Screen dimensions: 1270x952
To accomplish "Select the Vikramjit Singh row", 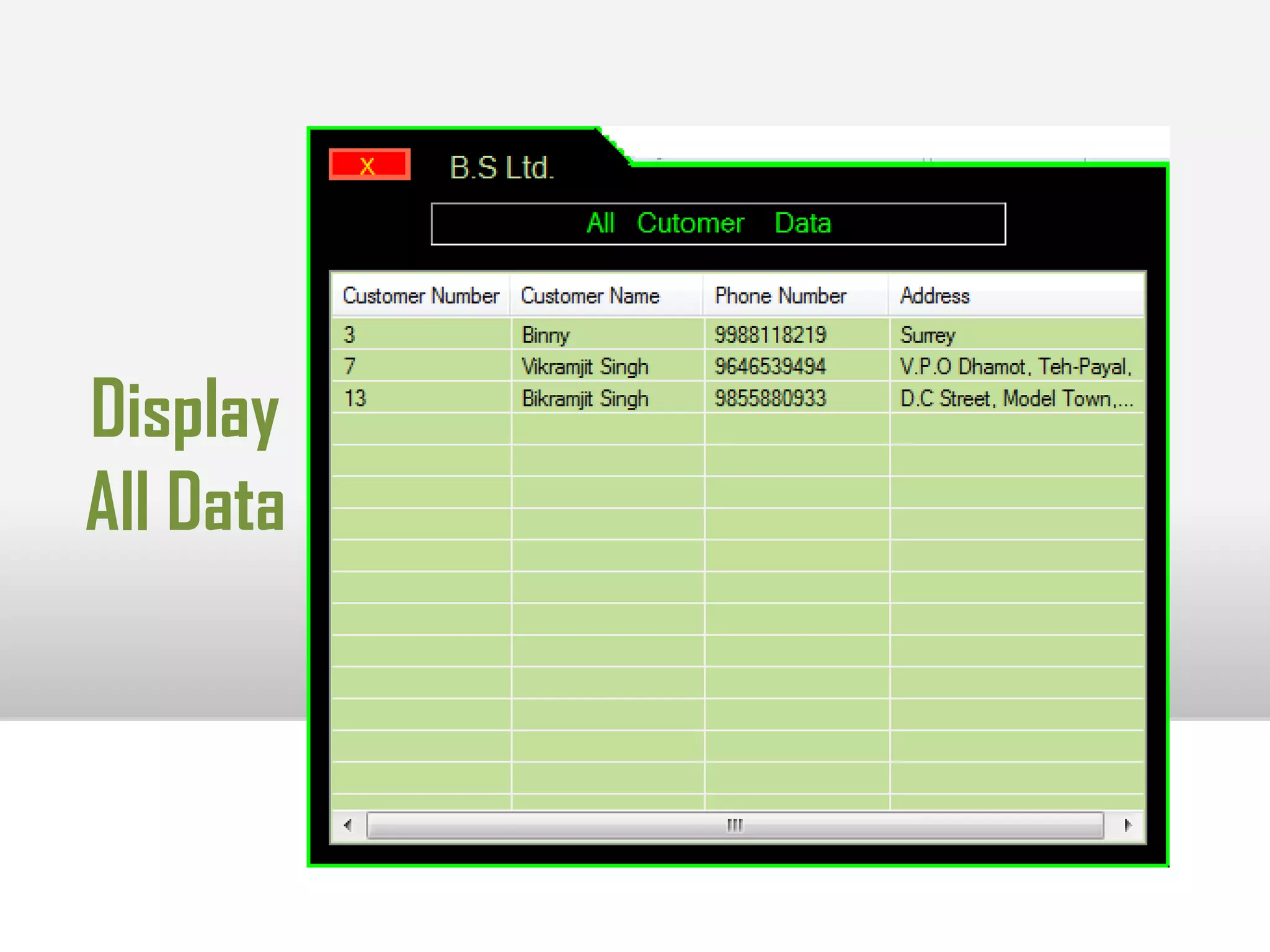I will (585, 367).
